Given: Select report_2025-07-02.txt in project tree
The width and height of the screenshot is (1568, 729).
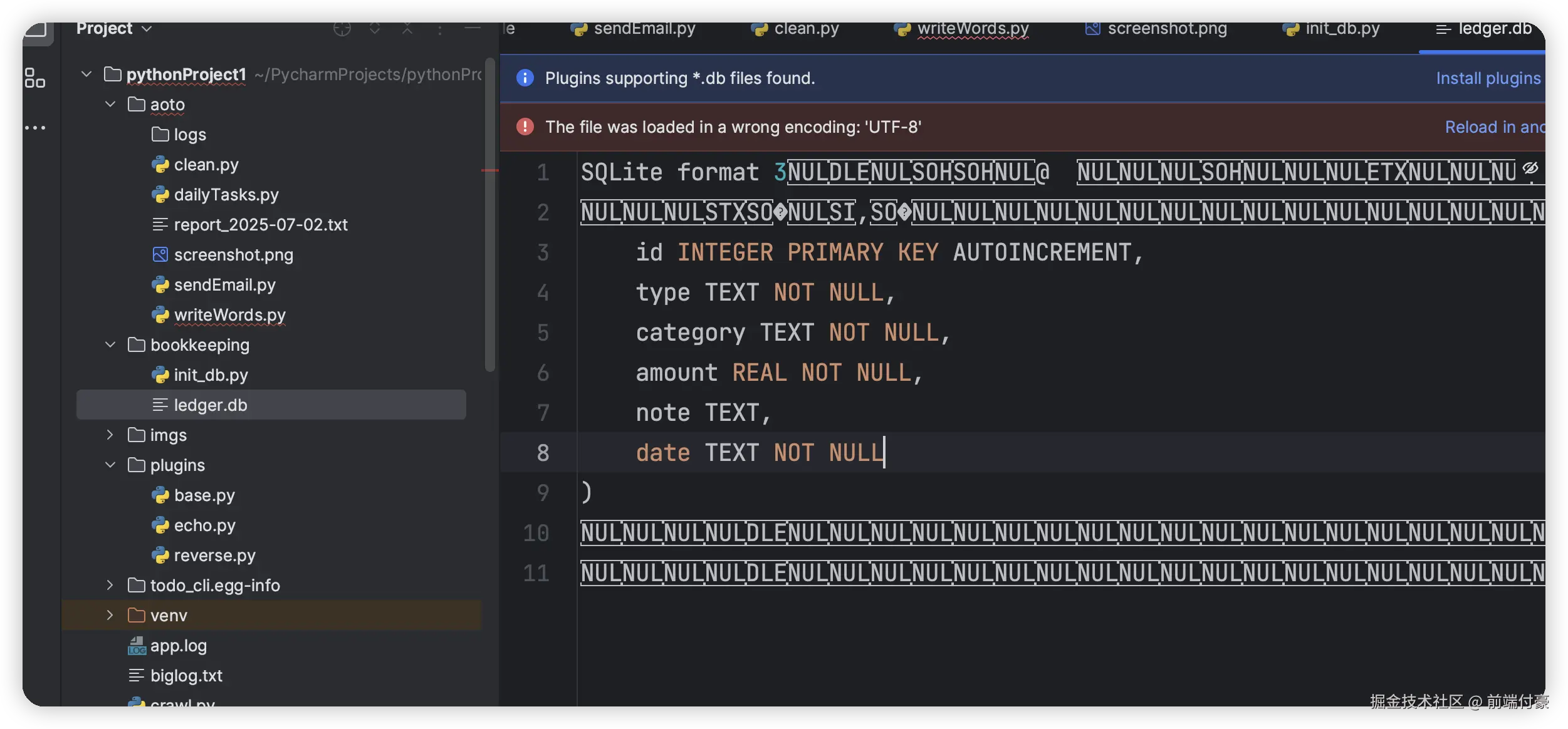Looking at the screenshot, I should 260,225.
